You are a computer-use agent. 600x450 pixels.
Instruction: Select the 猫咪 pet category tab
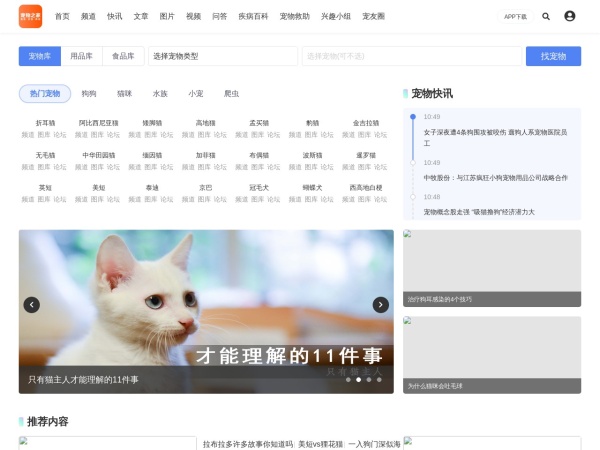tap(125, 93)
